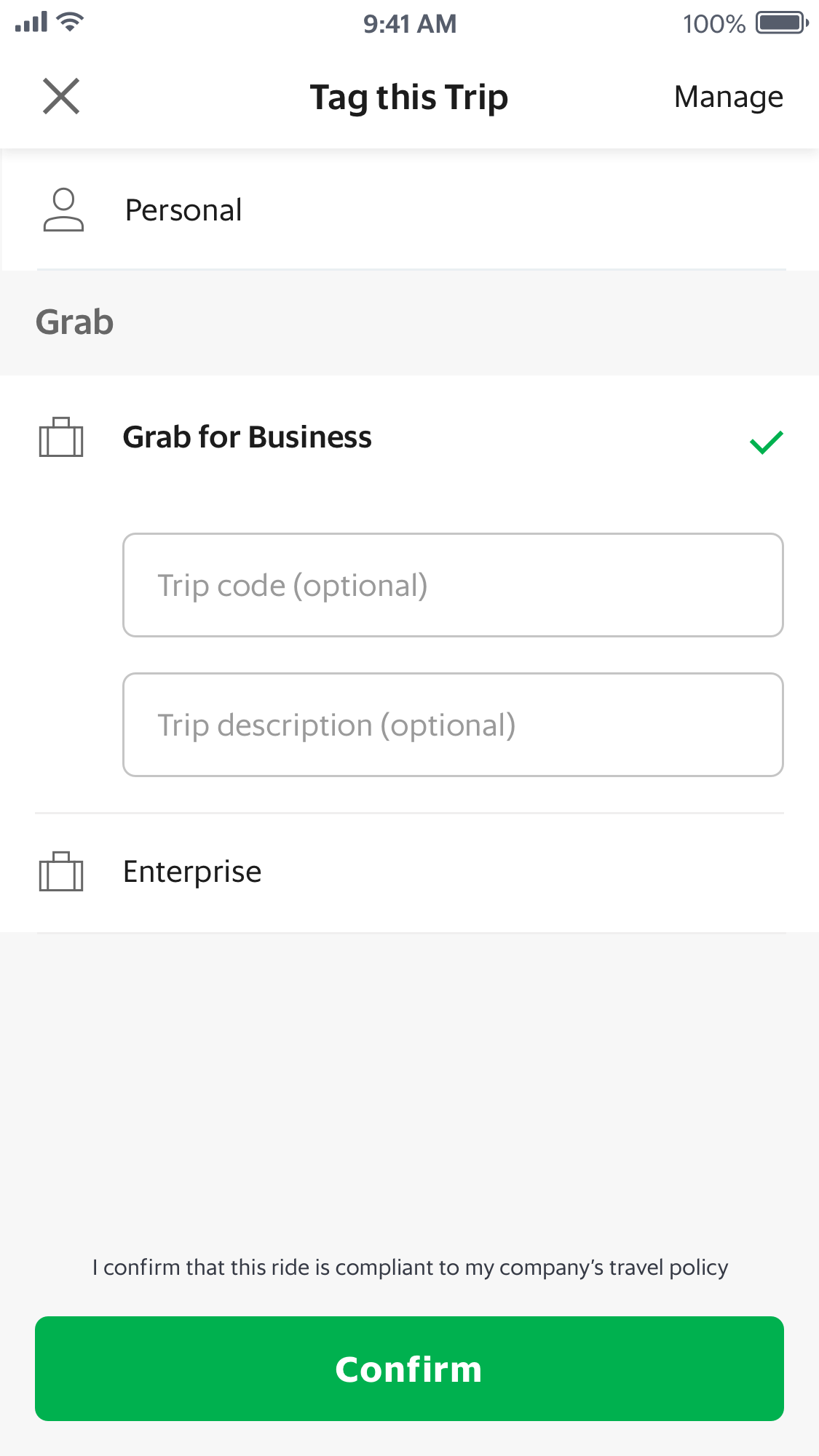Viewport: 819px width, 1456px height.
Task: Select the Personal tag label
Action: coord(183,210)
